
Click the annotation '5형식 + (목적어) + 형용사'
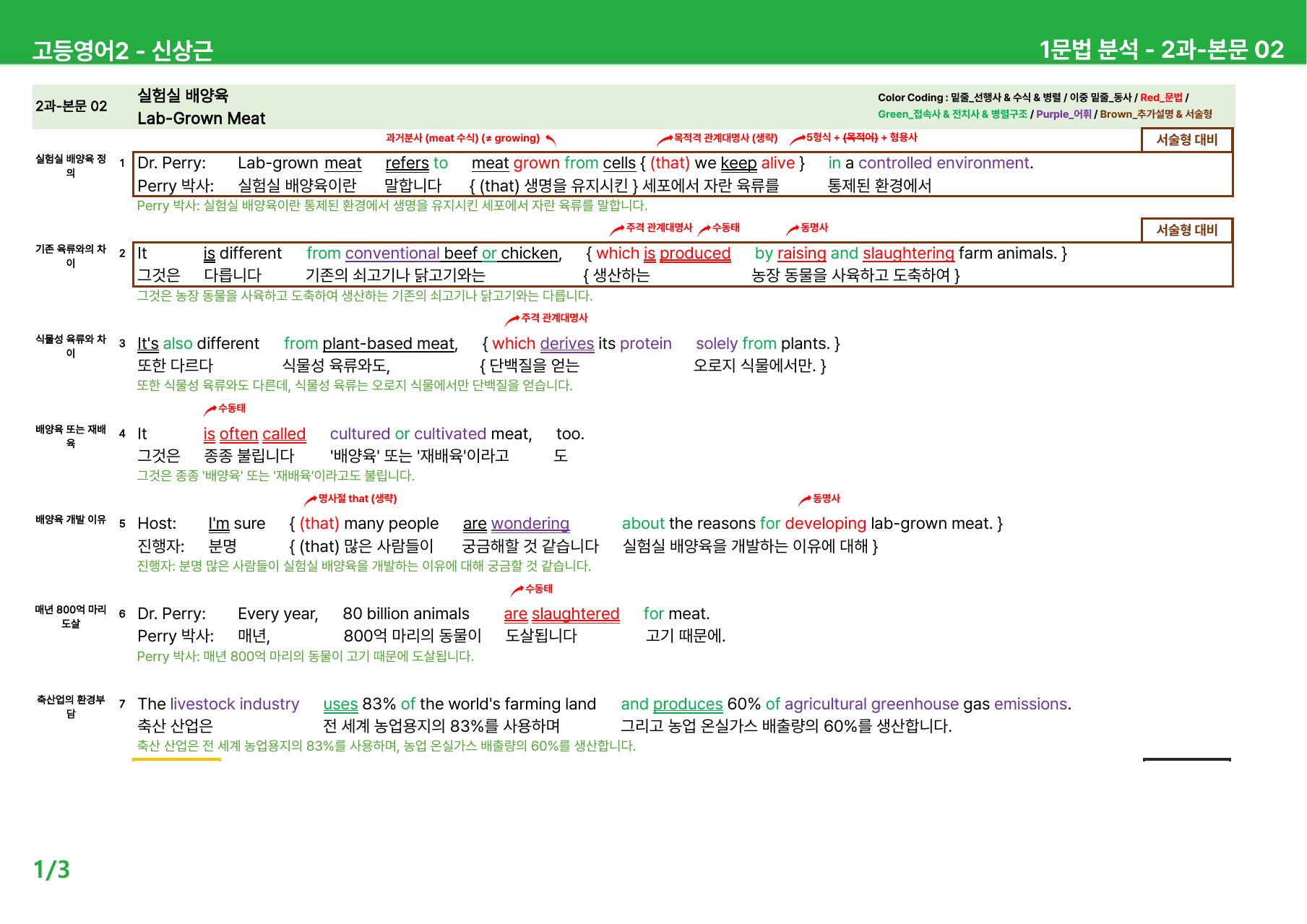click(862, 137)
